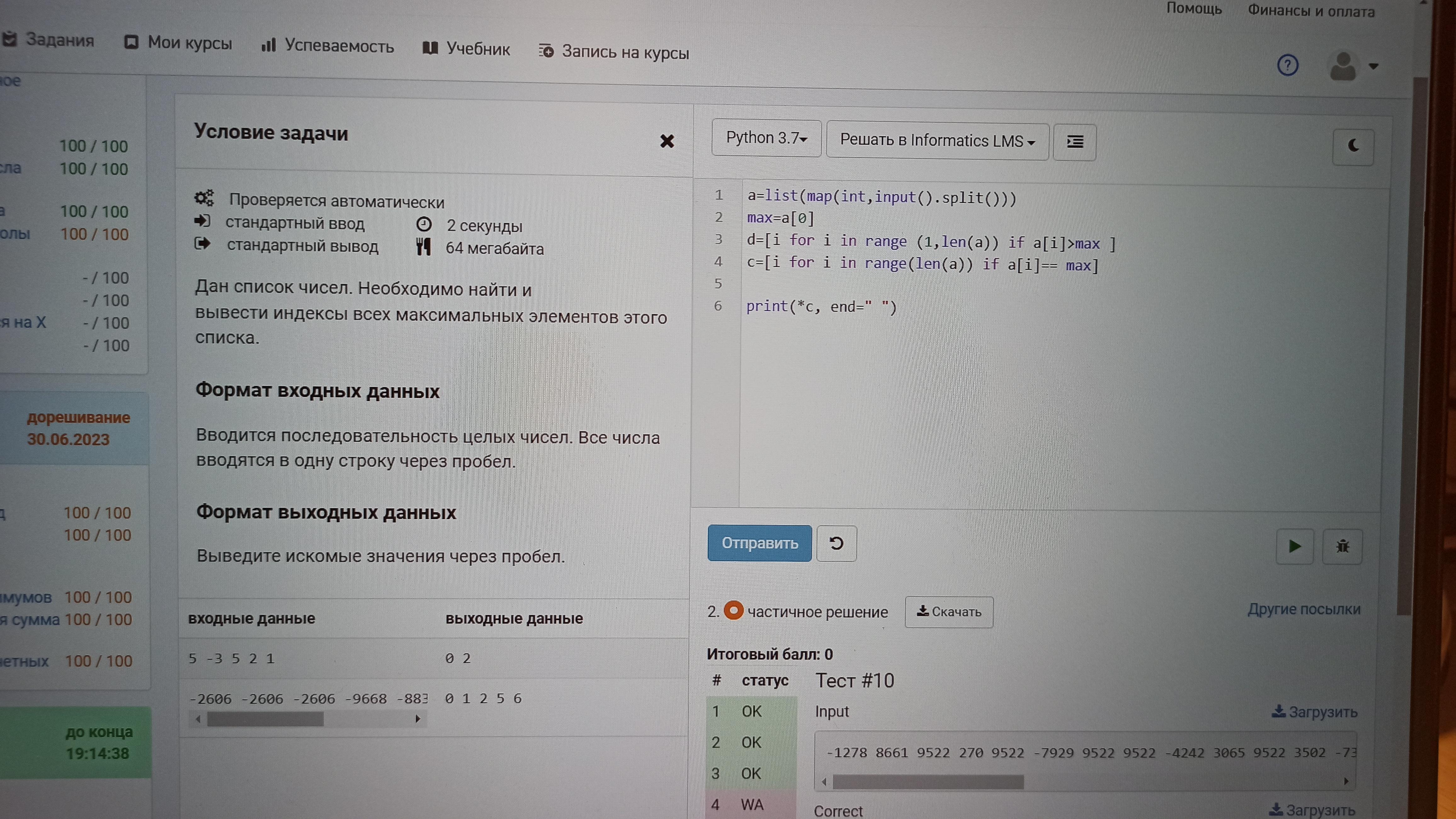Click the debug bug icon
Viewport: 1456px width, 819px height.
(1342, 547)
